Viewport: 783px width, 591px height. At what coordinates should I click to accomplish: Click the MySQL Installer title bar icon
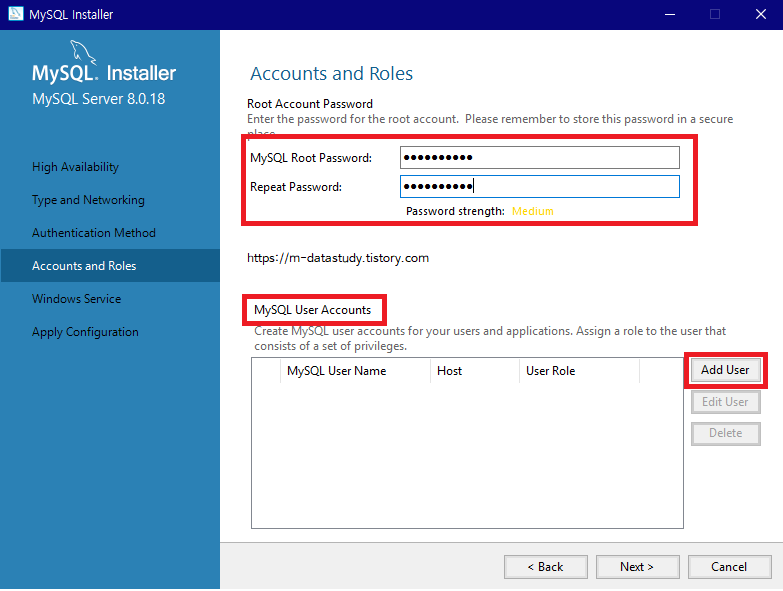tap(15, 13)
